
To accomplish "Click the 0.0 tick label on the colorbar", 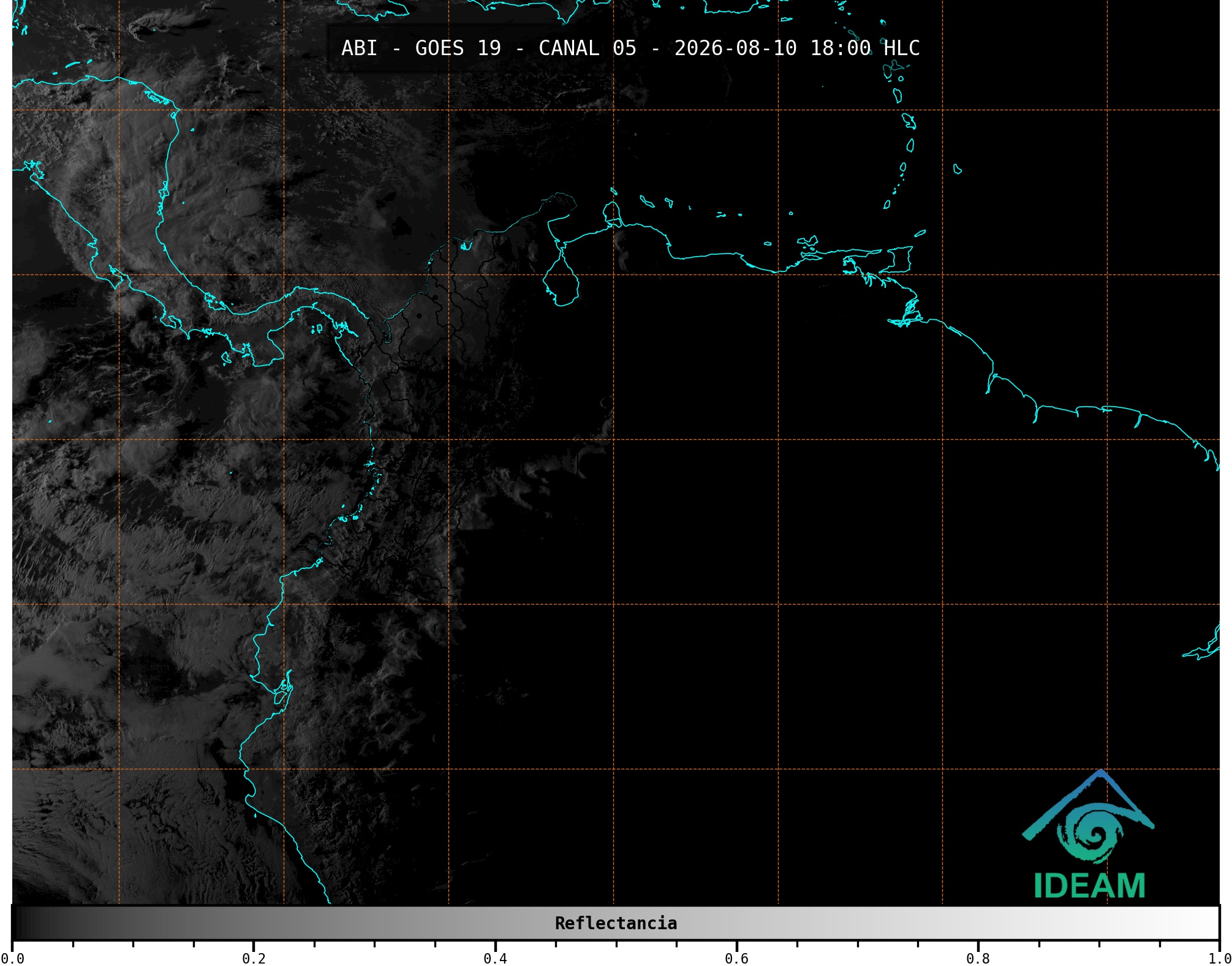I will click(x=13, y=959).
